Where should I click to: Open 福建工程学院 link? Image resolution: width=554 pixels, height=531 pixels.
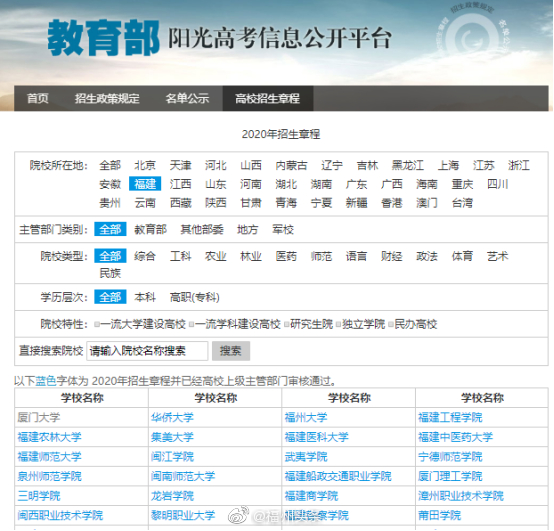(x=450, y=418)
